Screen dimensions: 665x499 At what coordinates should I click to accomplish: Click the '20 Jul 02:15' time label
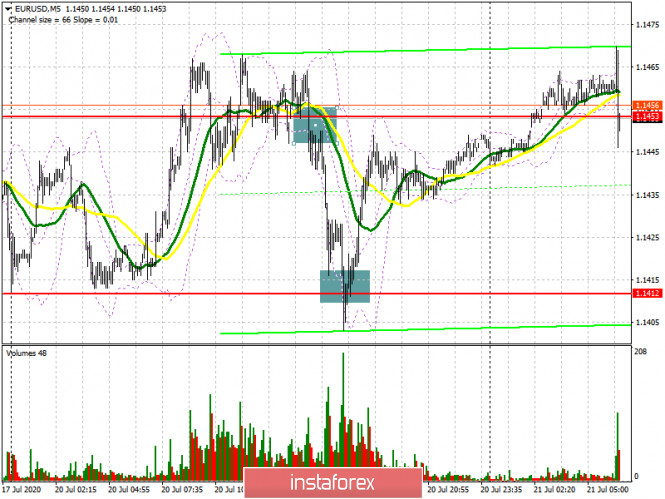[x=75, y=490]
